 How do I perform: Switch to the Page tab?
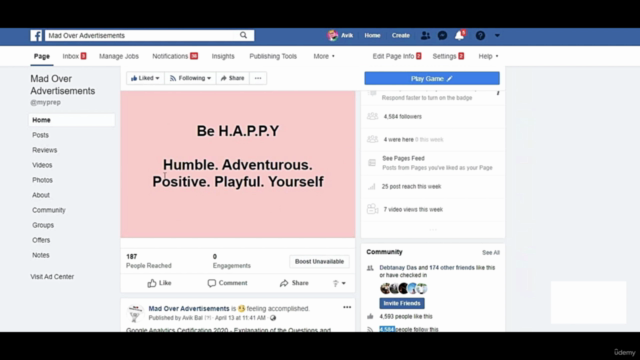[x=42, y=56]
